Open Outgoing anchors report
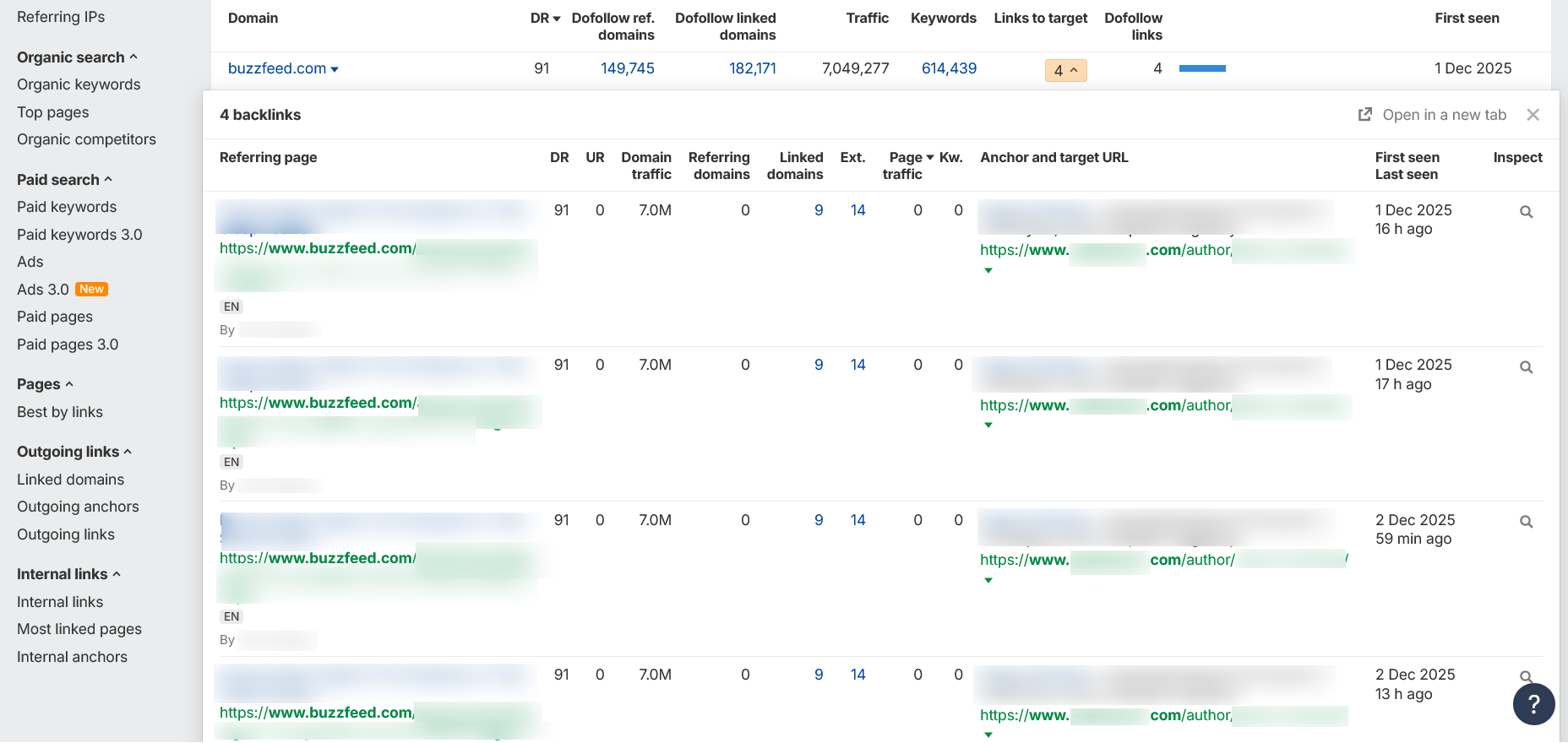Viewport: 1568px width, 743px height. (x=78, y=507)
